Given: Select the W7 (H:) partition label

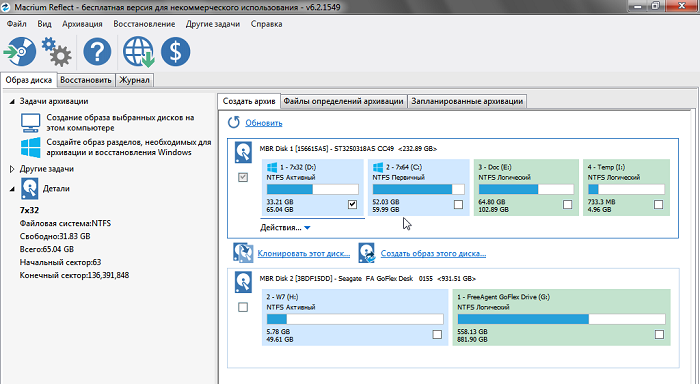Looking at the screenshot, I should point(282,297).
